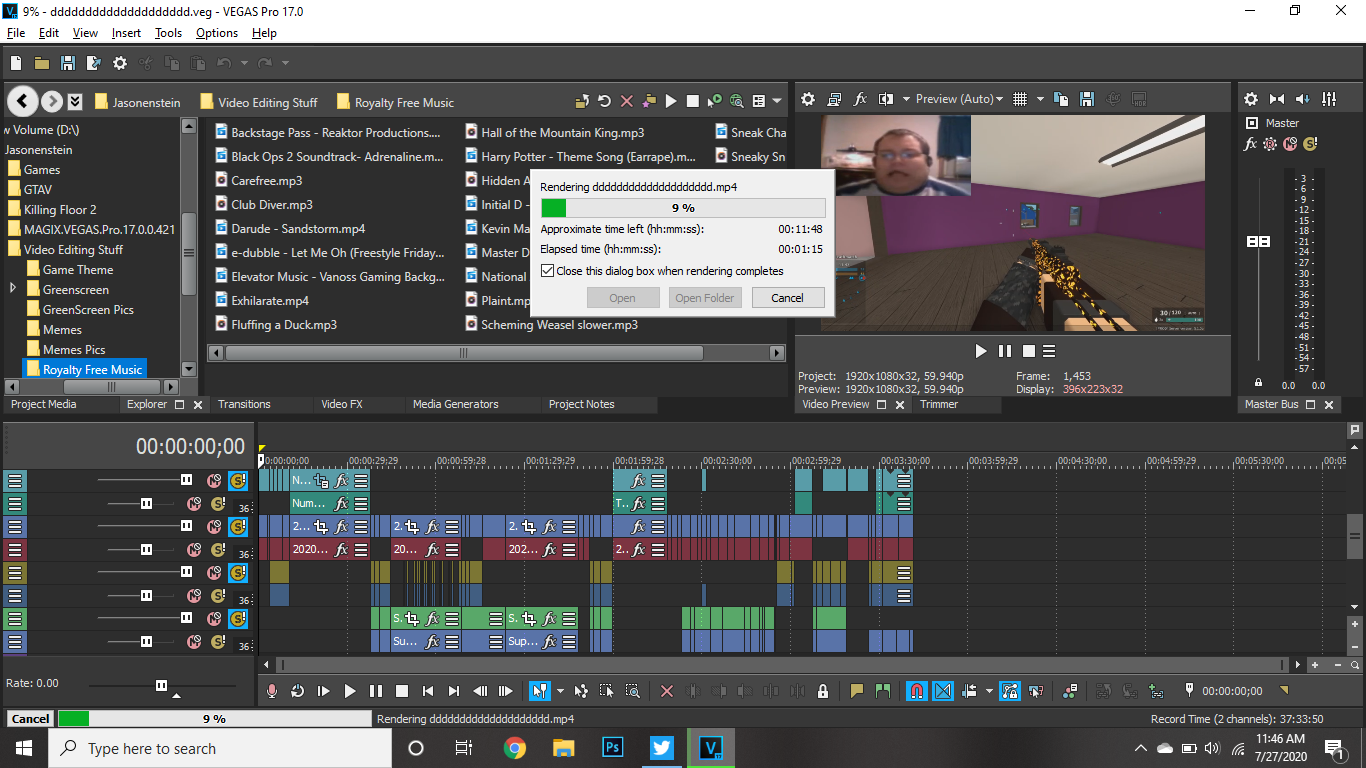
Task: Open Video Preview project properties gear
Action: tap(807, 99)
